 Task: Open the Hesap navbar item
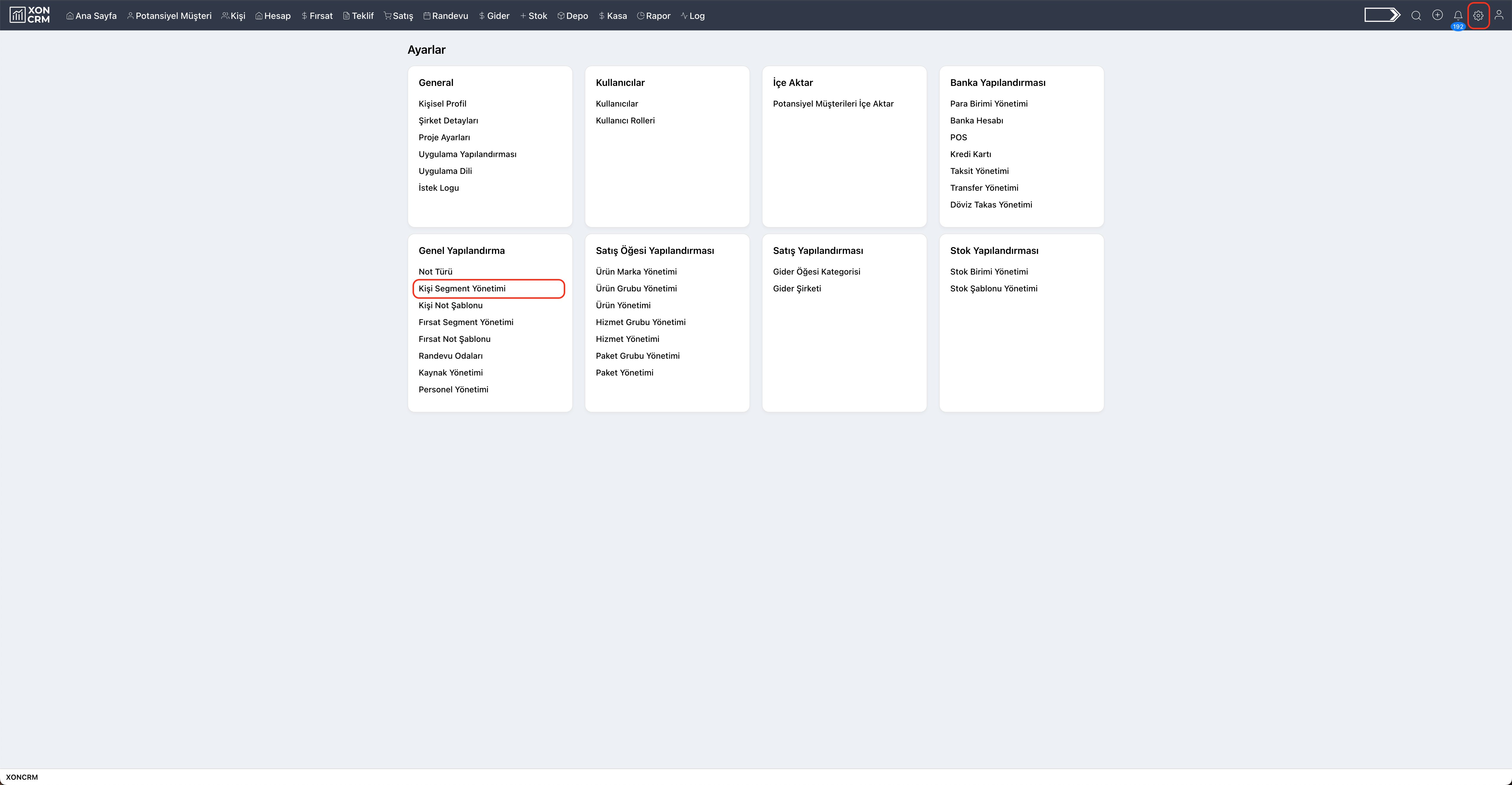click(x=273, y=16)
